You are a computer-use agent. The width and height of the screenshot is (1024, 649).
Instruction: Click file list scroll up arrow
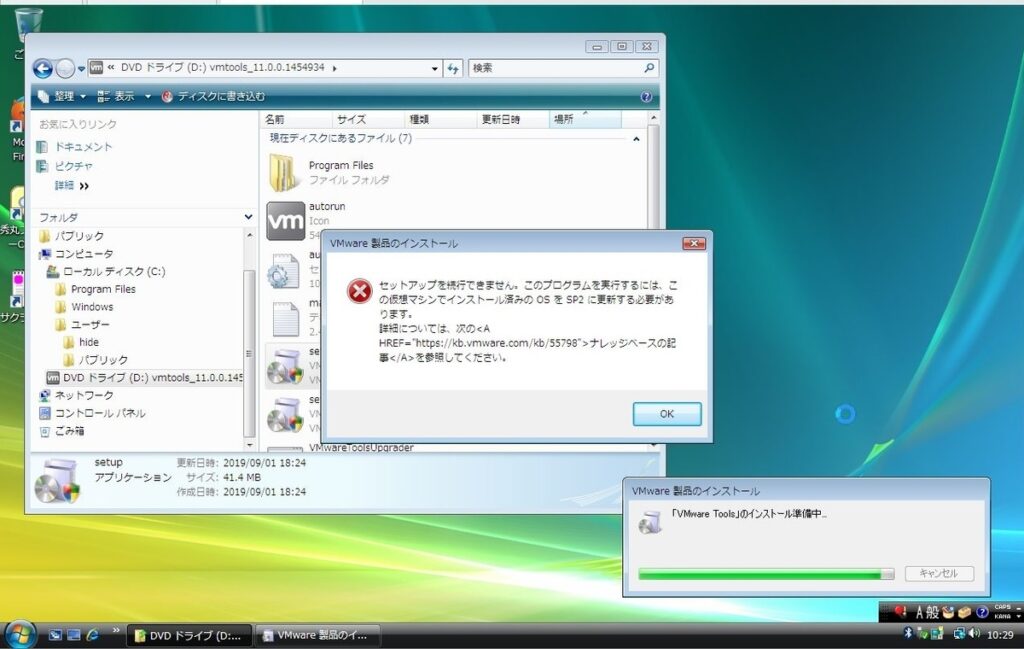(653, 118)
